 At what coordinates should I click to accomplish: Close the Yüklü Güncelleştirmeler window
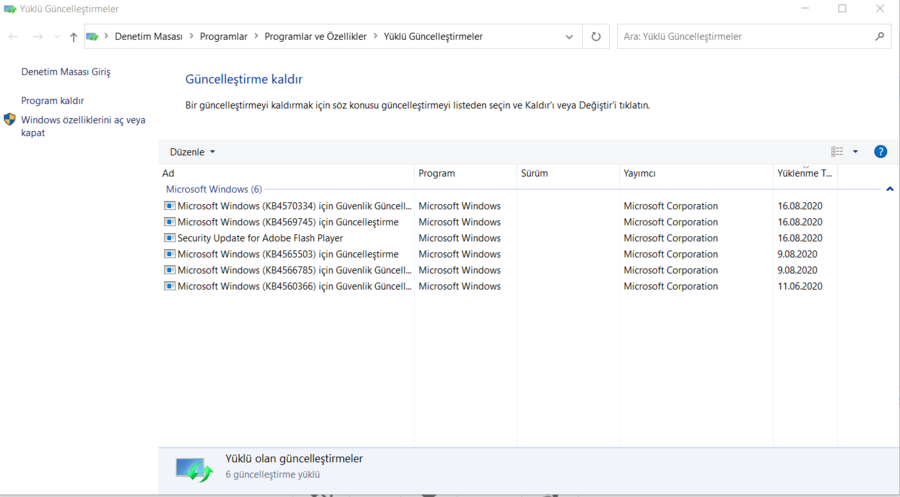point(879,9)
